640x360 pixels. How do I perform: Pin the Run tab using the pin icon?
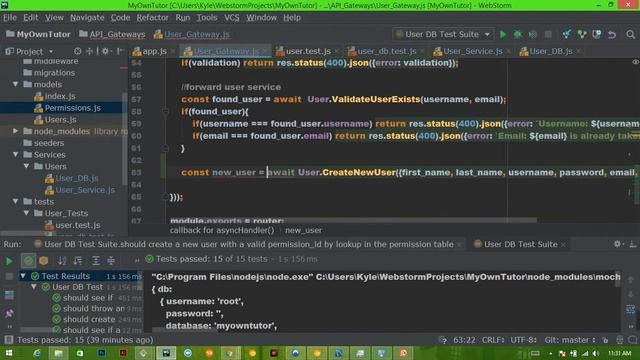[x=9, y=313]
